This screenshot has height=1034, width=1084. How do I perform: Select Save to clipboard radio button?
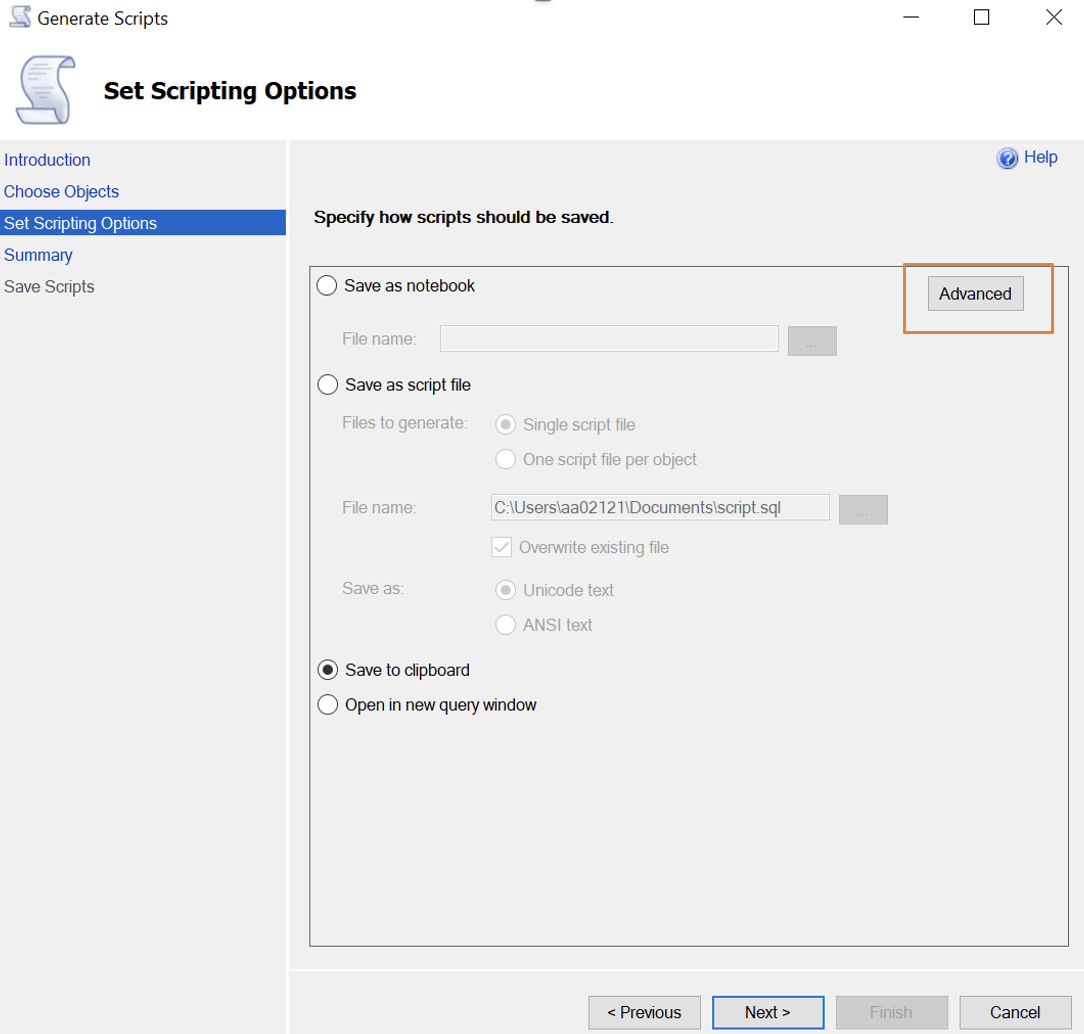(327, 670)
